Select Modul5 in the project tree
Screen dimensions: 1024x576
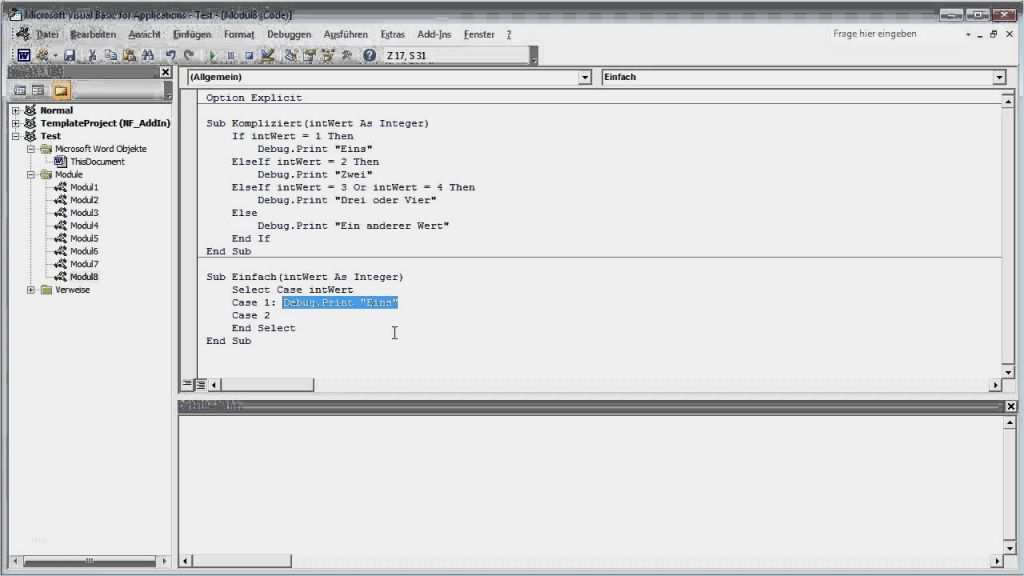click(x=84, y=238)
